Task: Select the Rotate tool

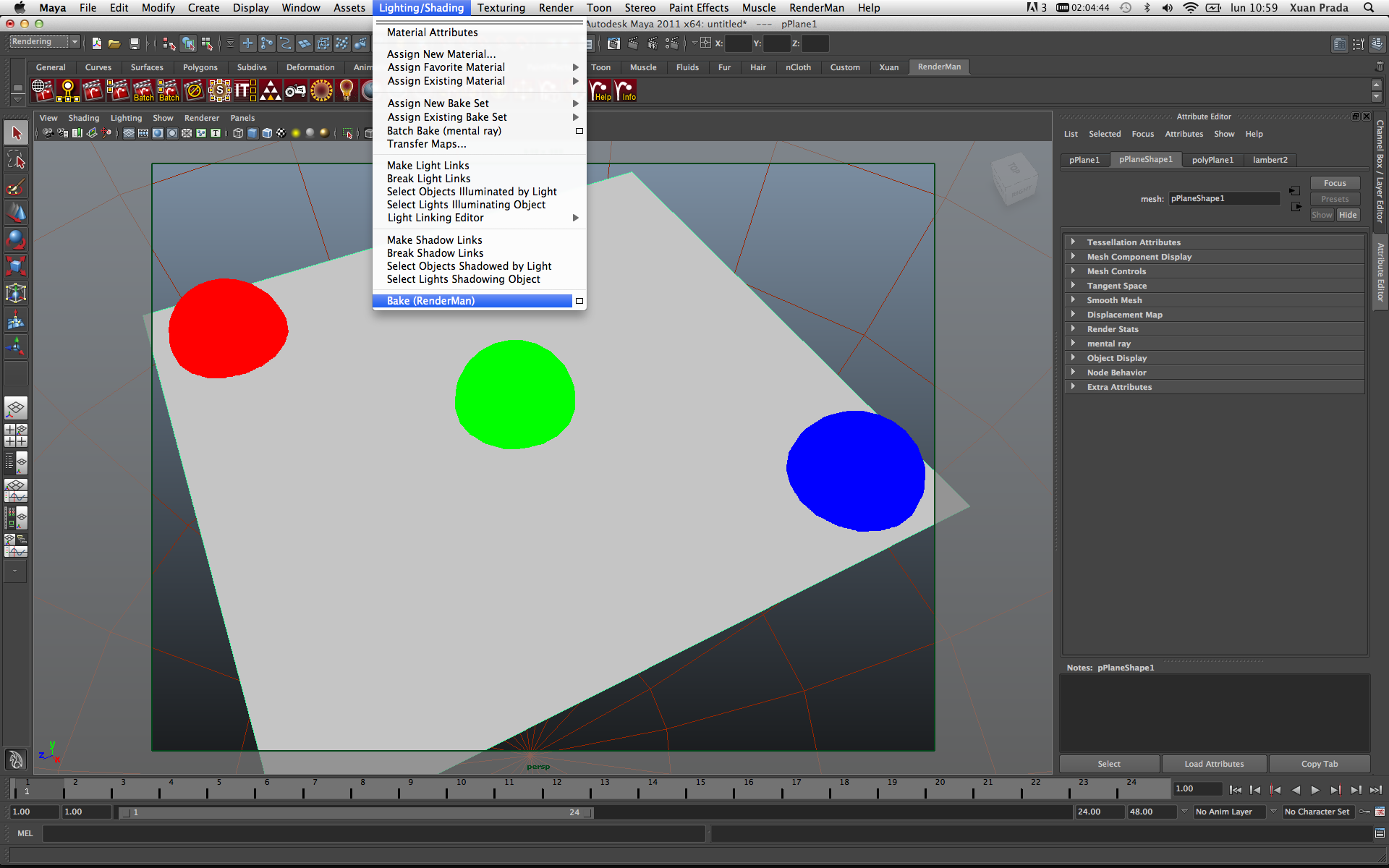Action: (16, 240)
